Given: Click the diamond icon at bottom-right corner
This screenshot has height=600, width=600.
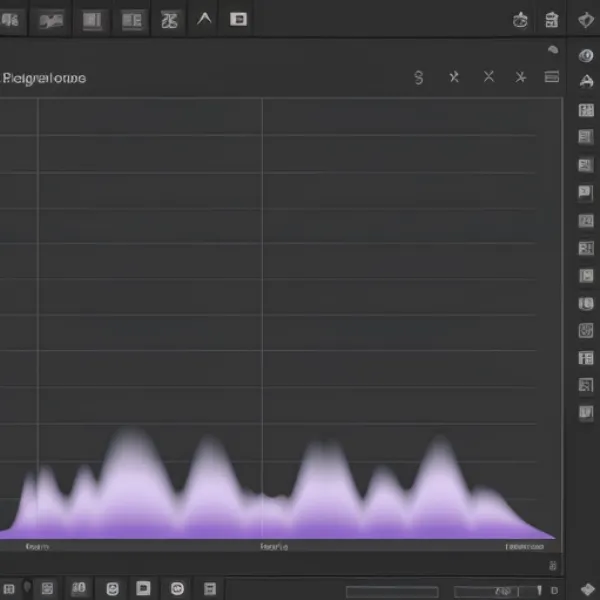Looking at the screenshot, I should click(x=585, y=589).
